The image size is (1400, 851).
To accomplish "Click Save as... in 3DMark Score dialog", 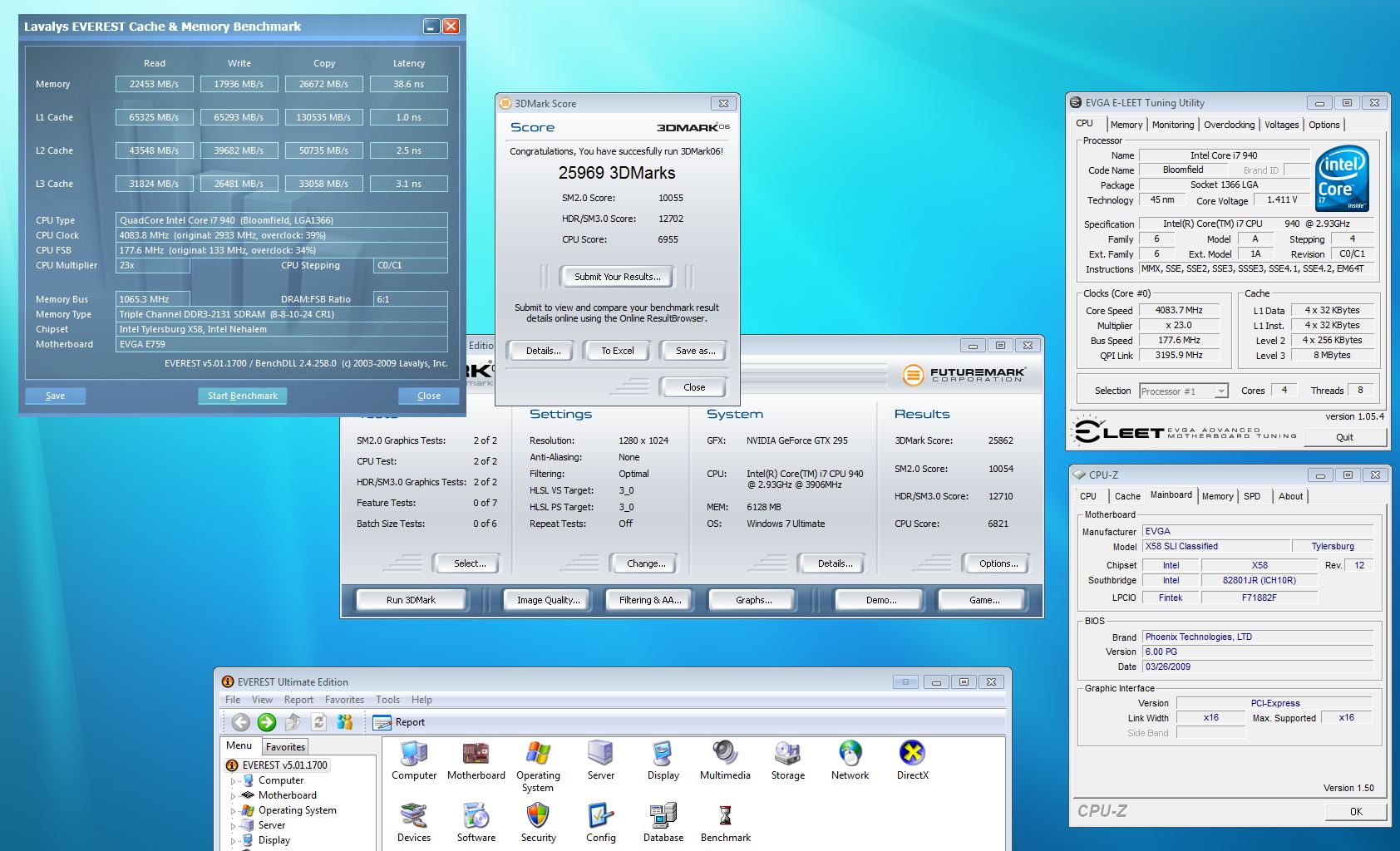I will click(695, 351).
